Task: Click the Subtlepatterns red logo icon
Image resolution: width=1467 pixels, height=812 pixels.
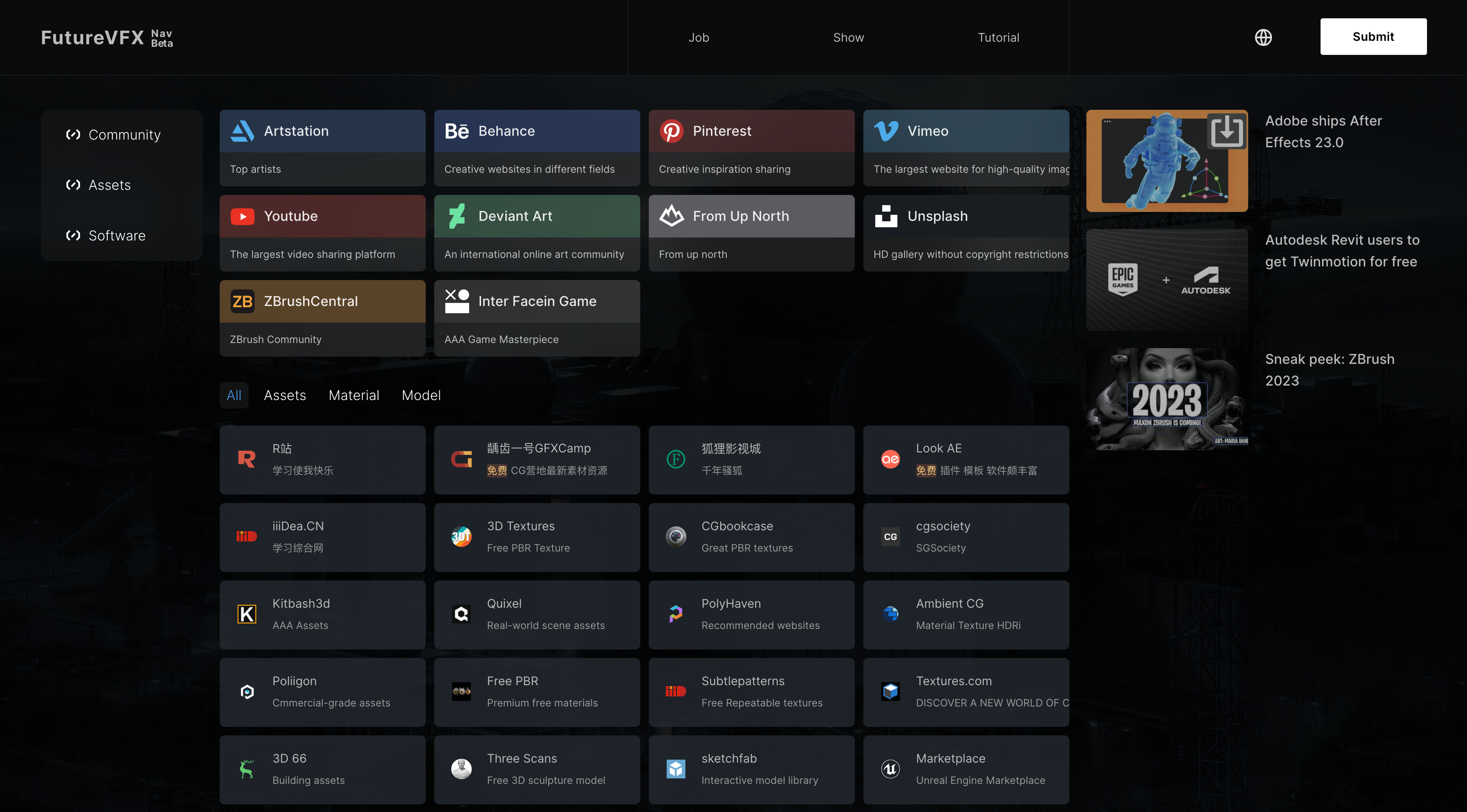Action: tap(676, 691)
